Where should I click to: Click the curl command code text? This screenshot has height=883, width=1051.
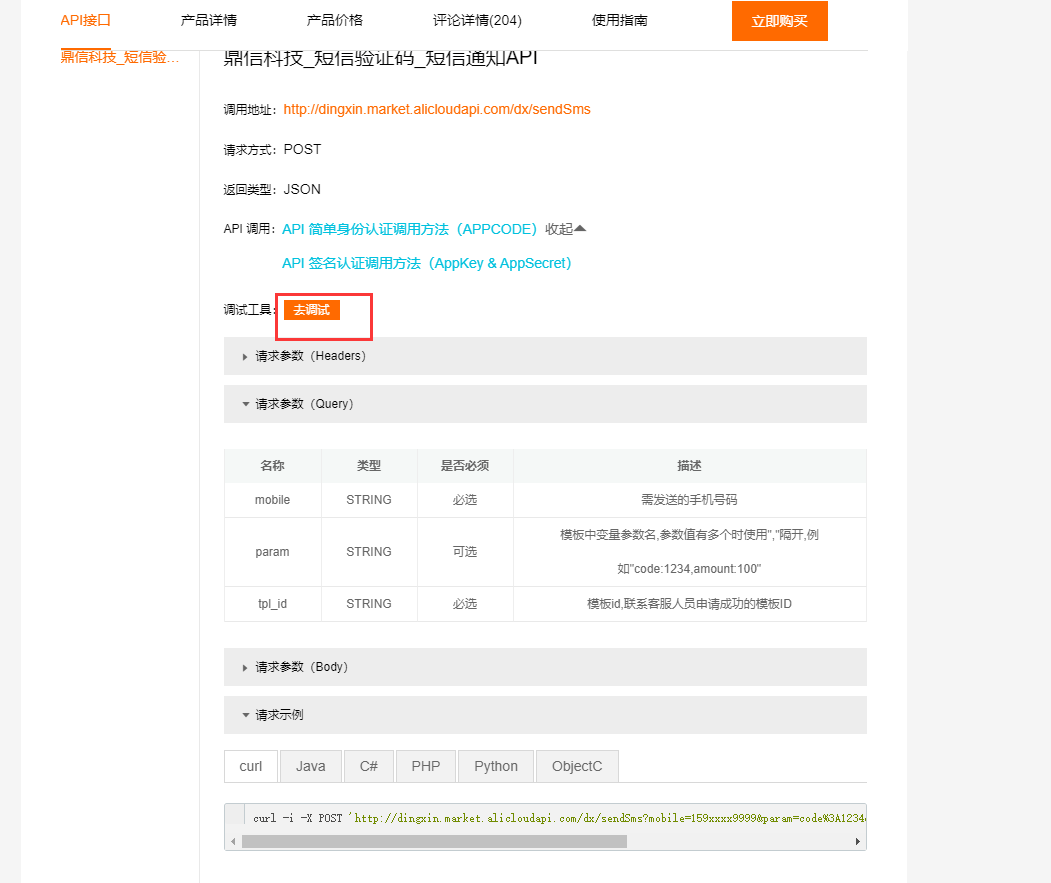point(559,818)
